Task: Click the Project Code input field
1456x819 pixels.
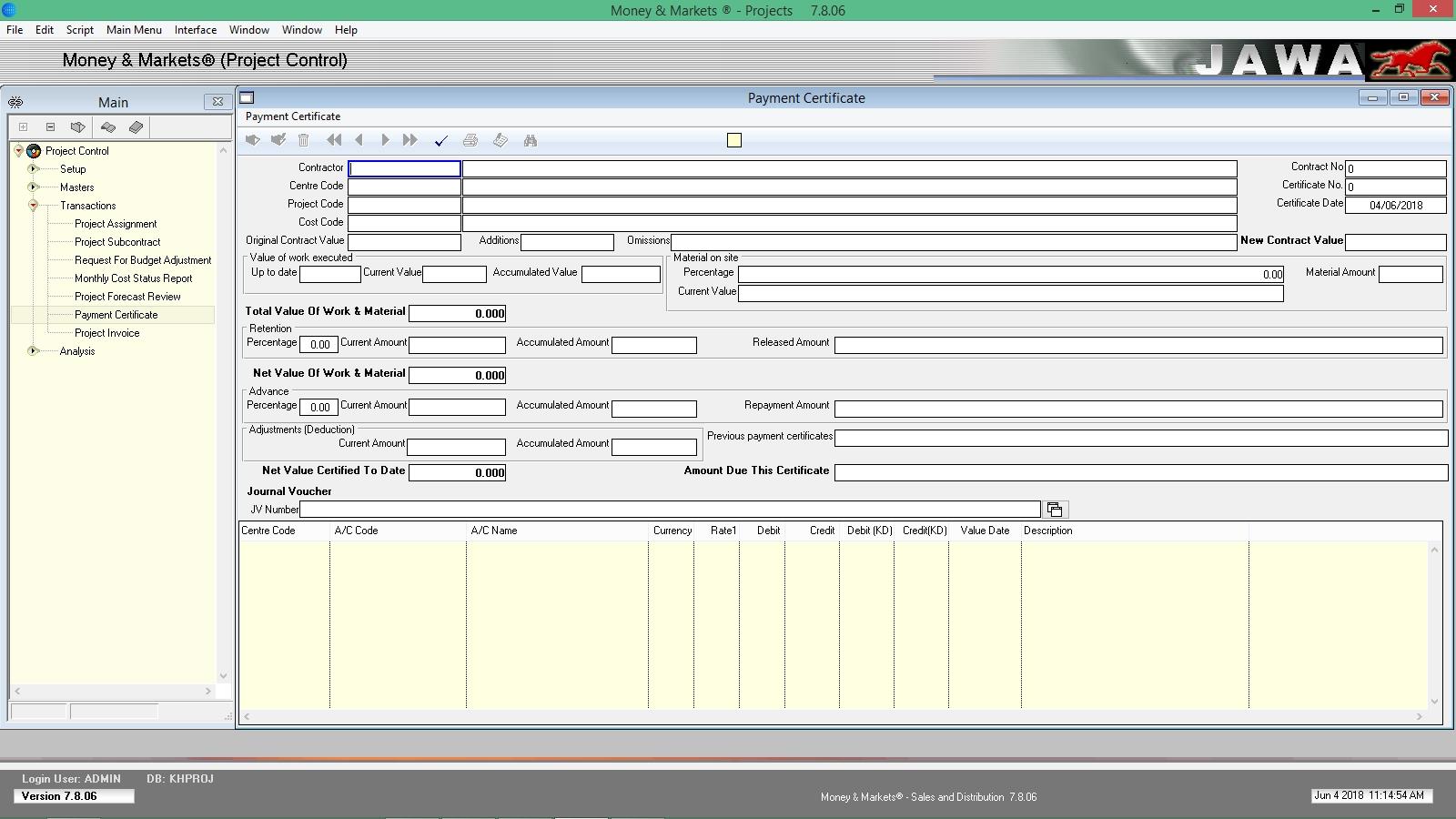Action: pos(404,205)
